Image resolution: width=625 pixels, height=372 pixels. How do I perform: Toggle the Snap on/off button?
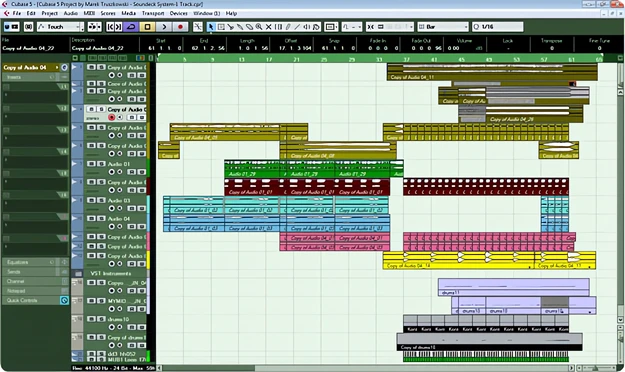tap(370, 27)
